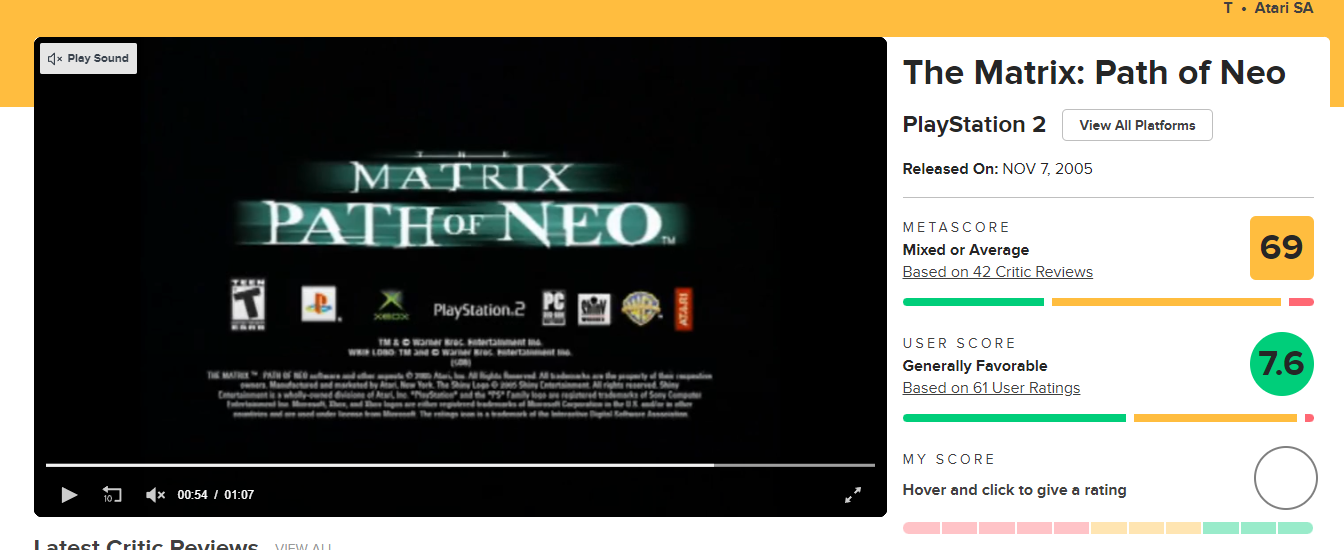Select the first red rating segment

921,528
